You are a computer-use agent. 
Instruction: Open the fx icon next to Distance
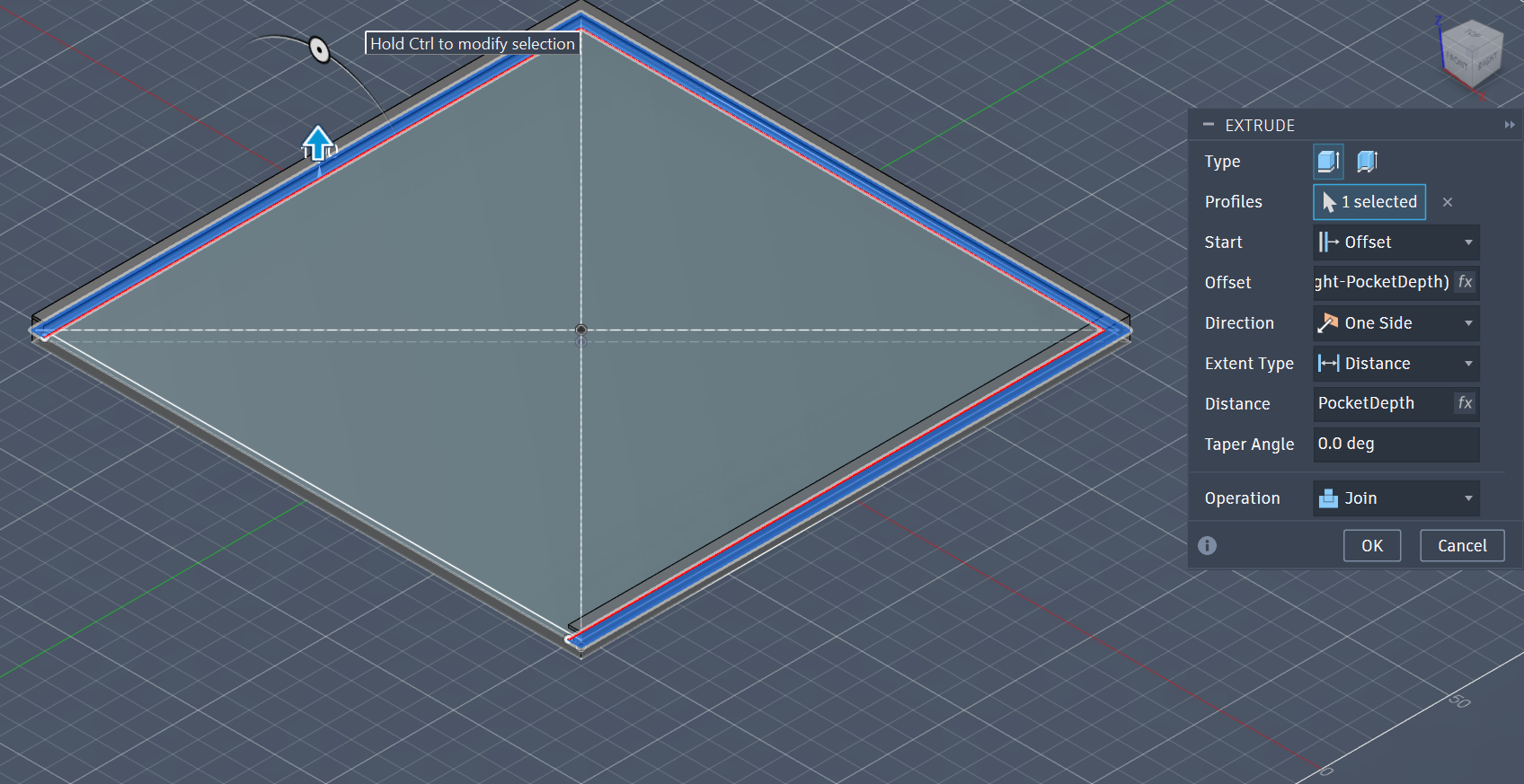pyautogui.click(x=1466, y=403)
